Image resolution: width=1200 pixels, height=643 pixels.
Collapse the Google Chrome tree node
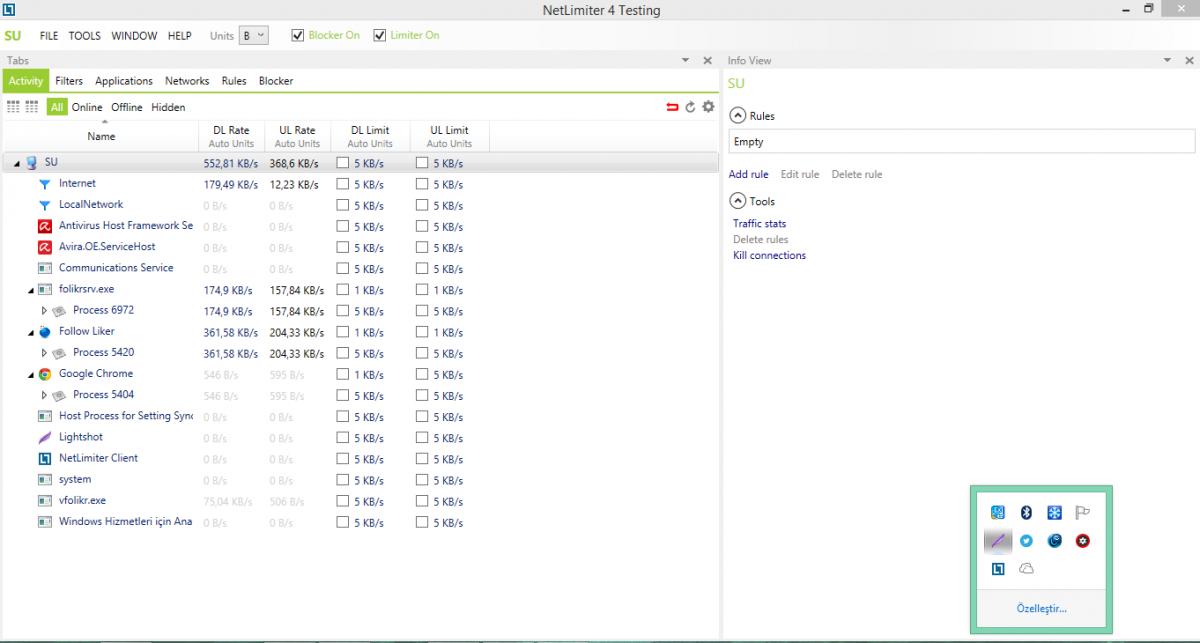pyautogui.click(x=31, y=375)
